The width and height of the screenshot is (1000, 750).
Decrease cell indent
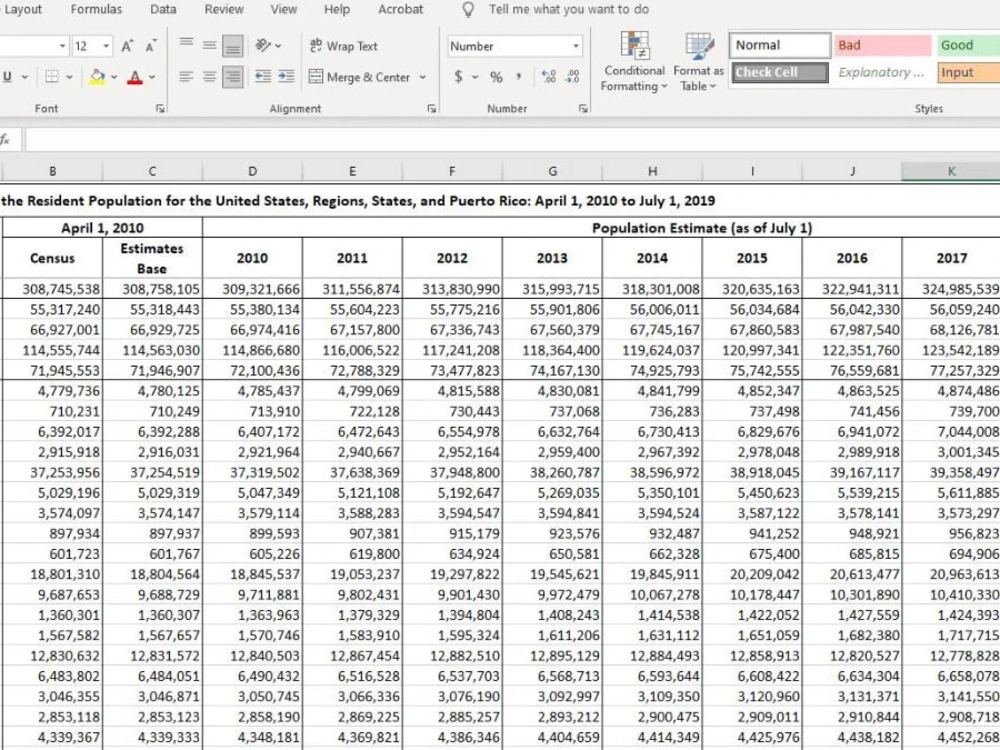coord(263,77)
